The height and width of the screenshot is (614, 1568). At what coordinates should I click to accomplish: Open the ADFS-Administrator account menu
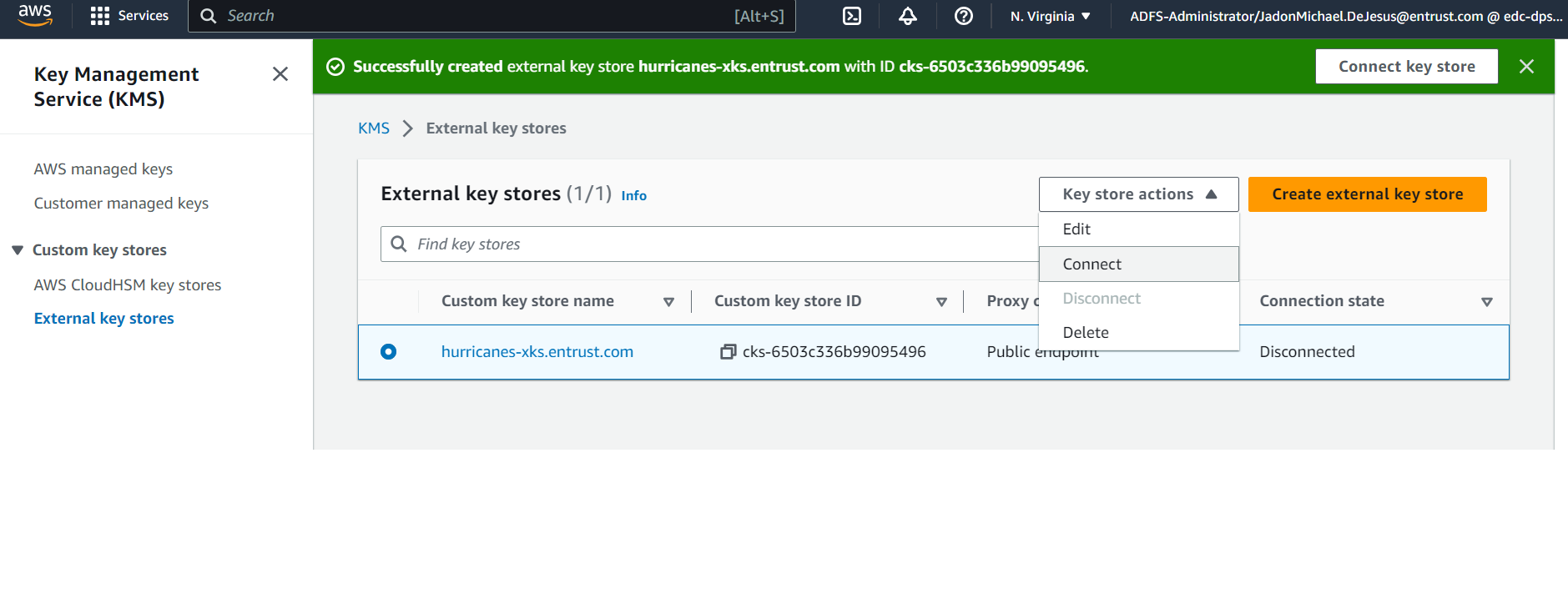[1345, 16]
